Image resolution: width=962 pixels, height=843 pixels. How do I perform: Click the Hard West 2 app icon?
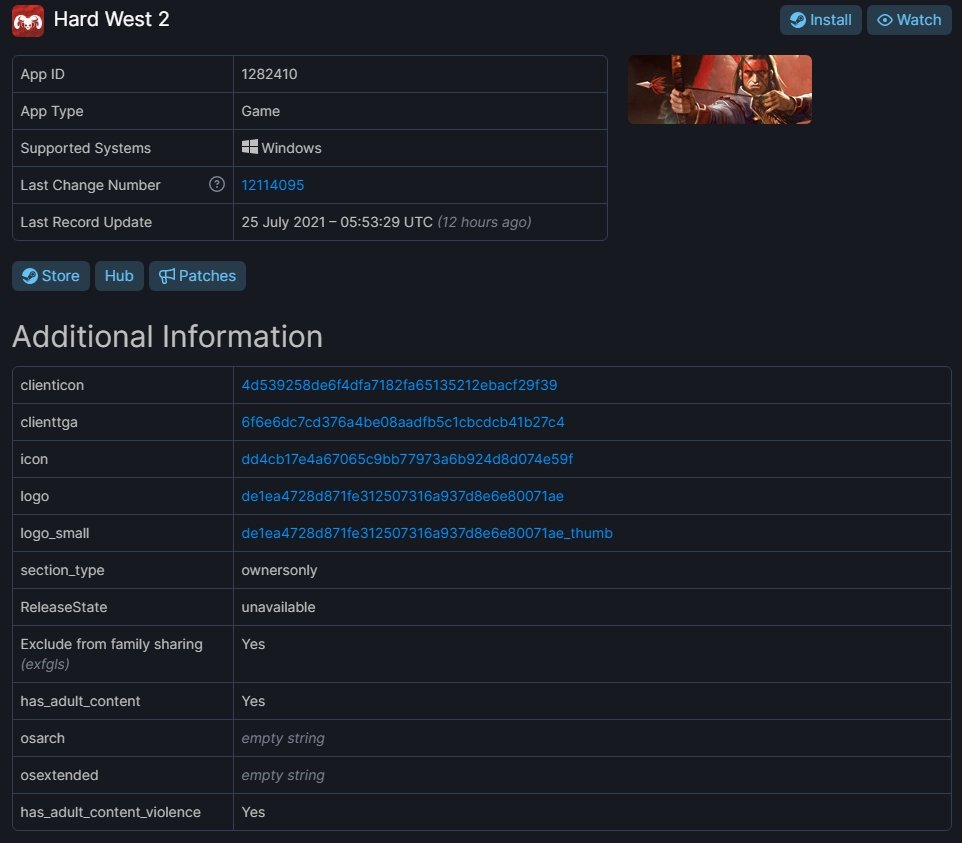click(x=28, y=21)
